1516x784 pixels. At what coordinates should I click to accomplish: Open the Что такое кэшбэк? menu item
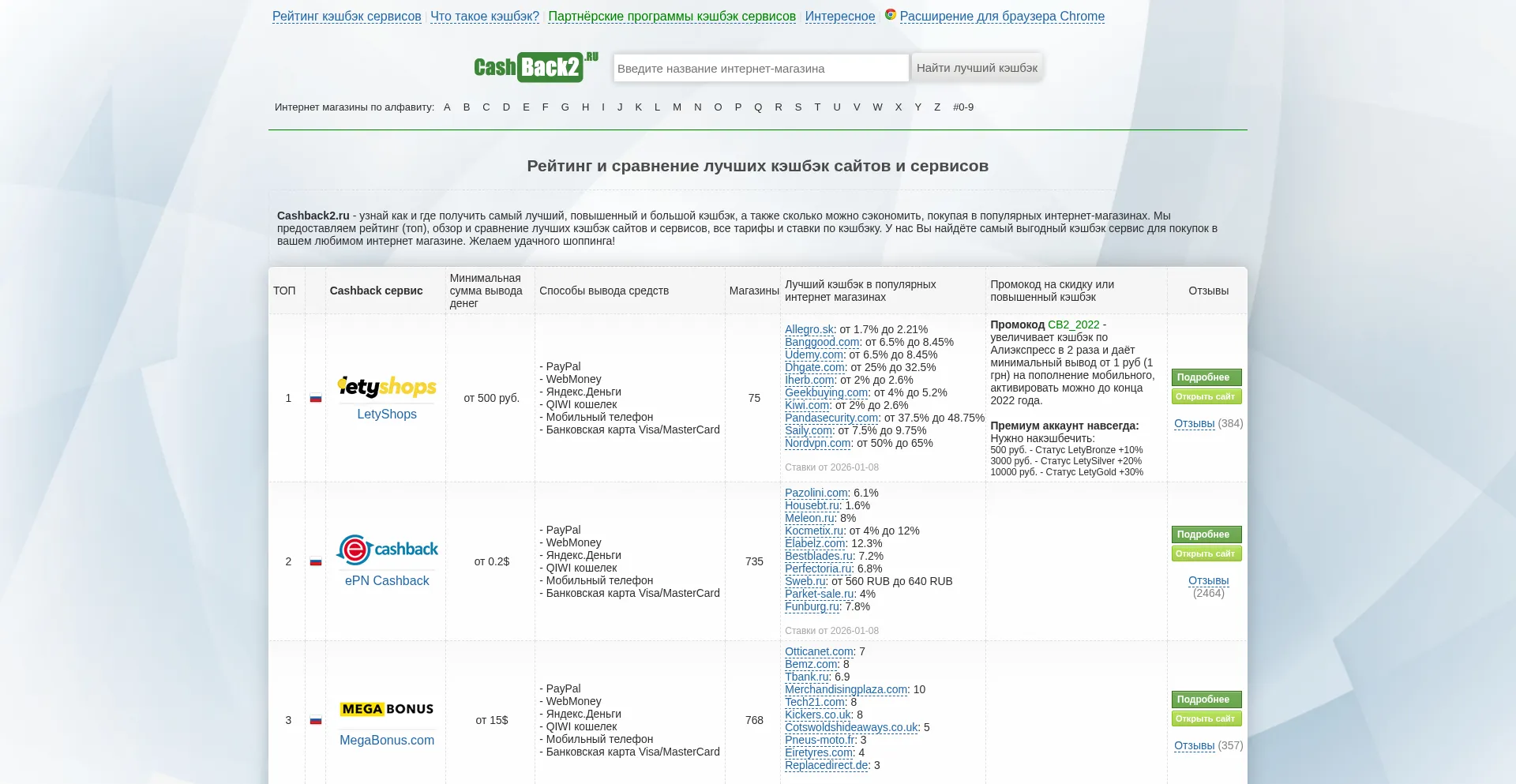click(x=485, y=17)
